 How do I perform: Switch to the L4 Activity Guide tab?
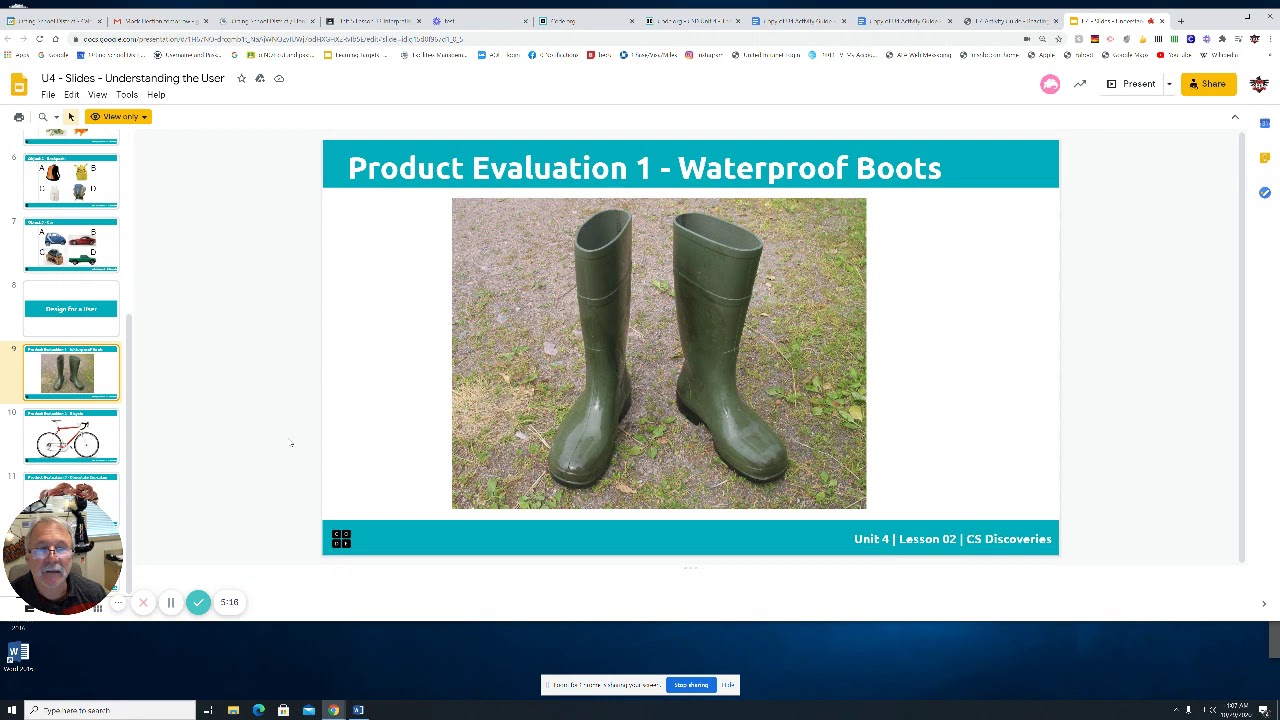coord(1010,20)
